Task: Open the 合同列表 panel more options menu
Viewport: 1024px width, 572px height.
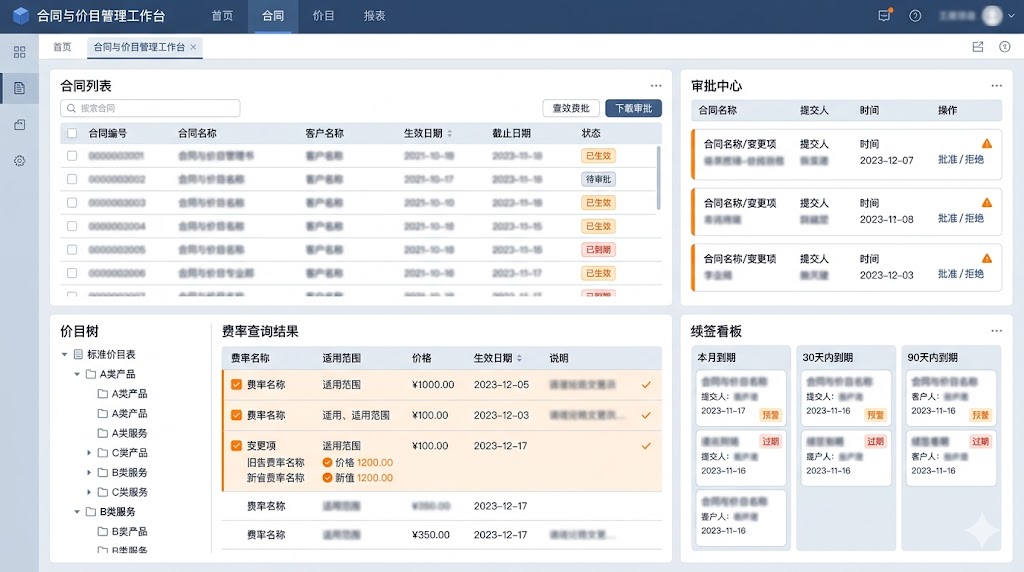Action: point(656,86)
